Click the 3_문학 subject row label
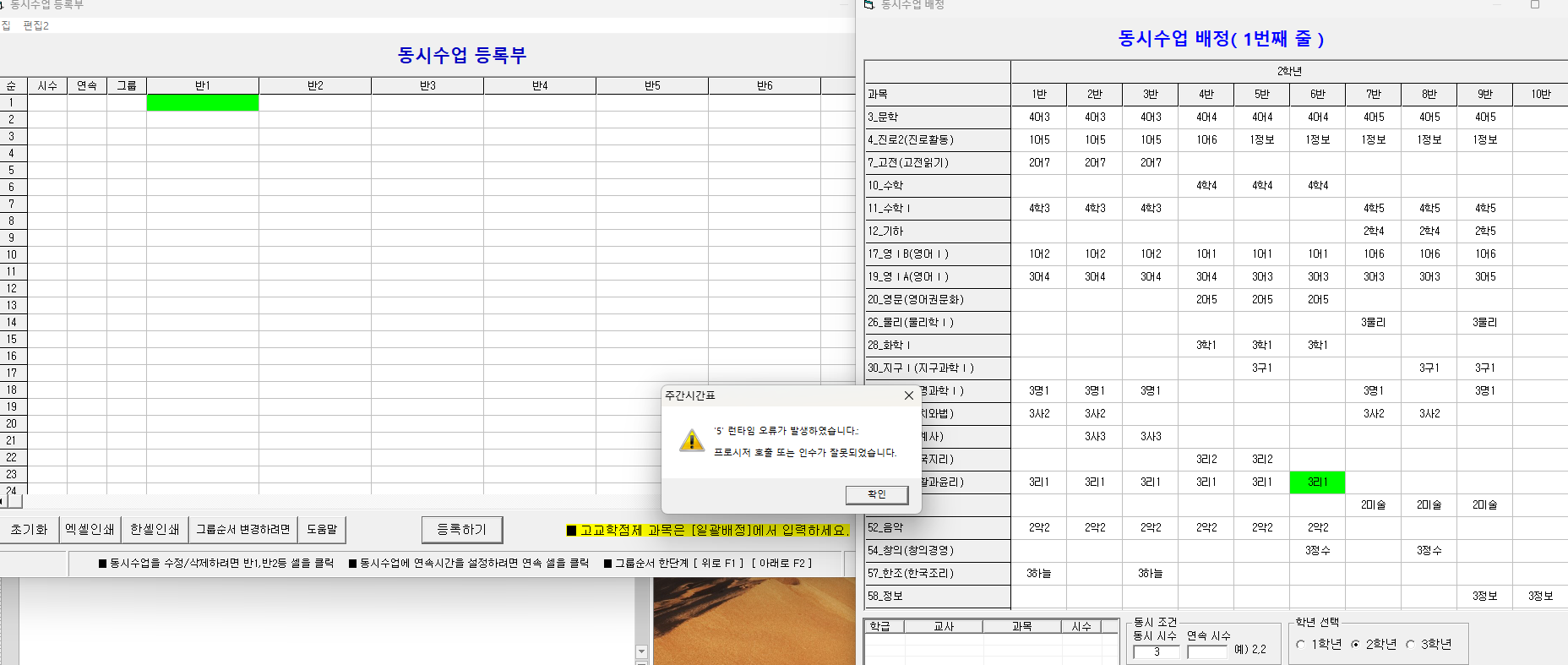The image size is (1568, 665). click(x=937, y=117)
